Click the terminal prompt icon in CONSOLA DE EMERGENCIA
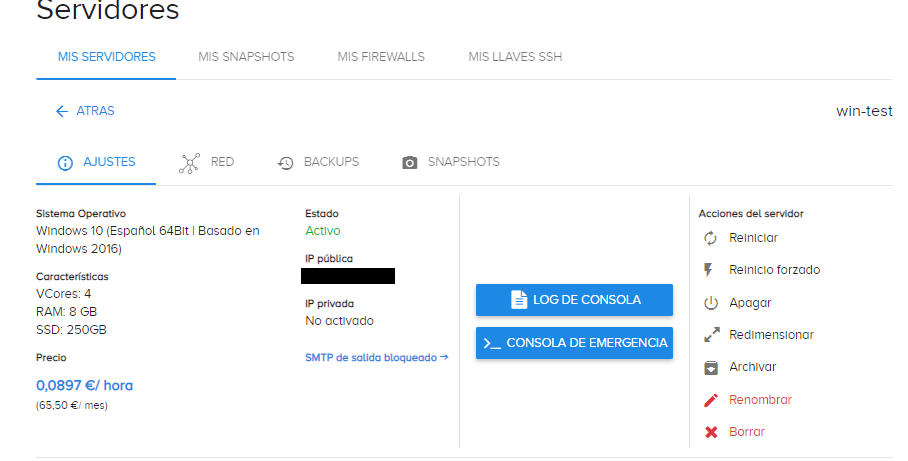This screenshot has height=461, width=908. 492,343
